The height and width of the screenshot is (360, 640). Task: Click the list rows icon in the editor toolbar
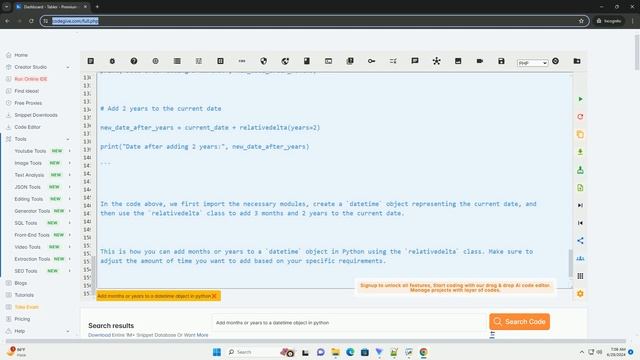pos(177,61)
